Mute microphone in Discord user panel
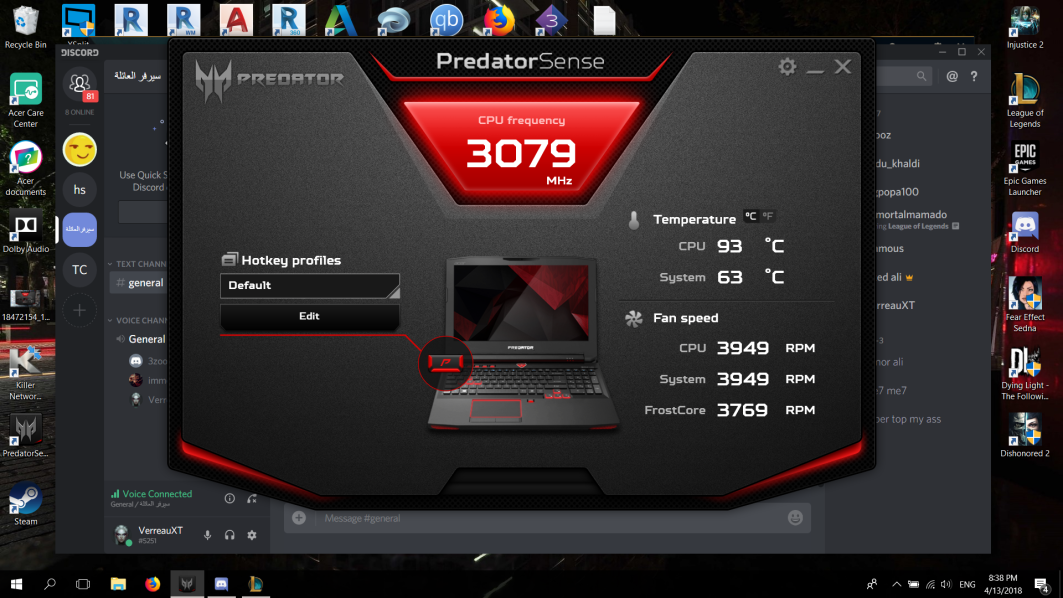Image resolution: width=1063 pixels, height=598 pixels. pyautogui.click(x=207, y=535)
